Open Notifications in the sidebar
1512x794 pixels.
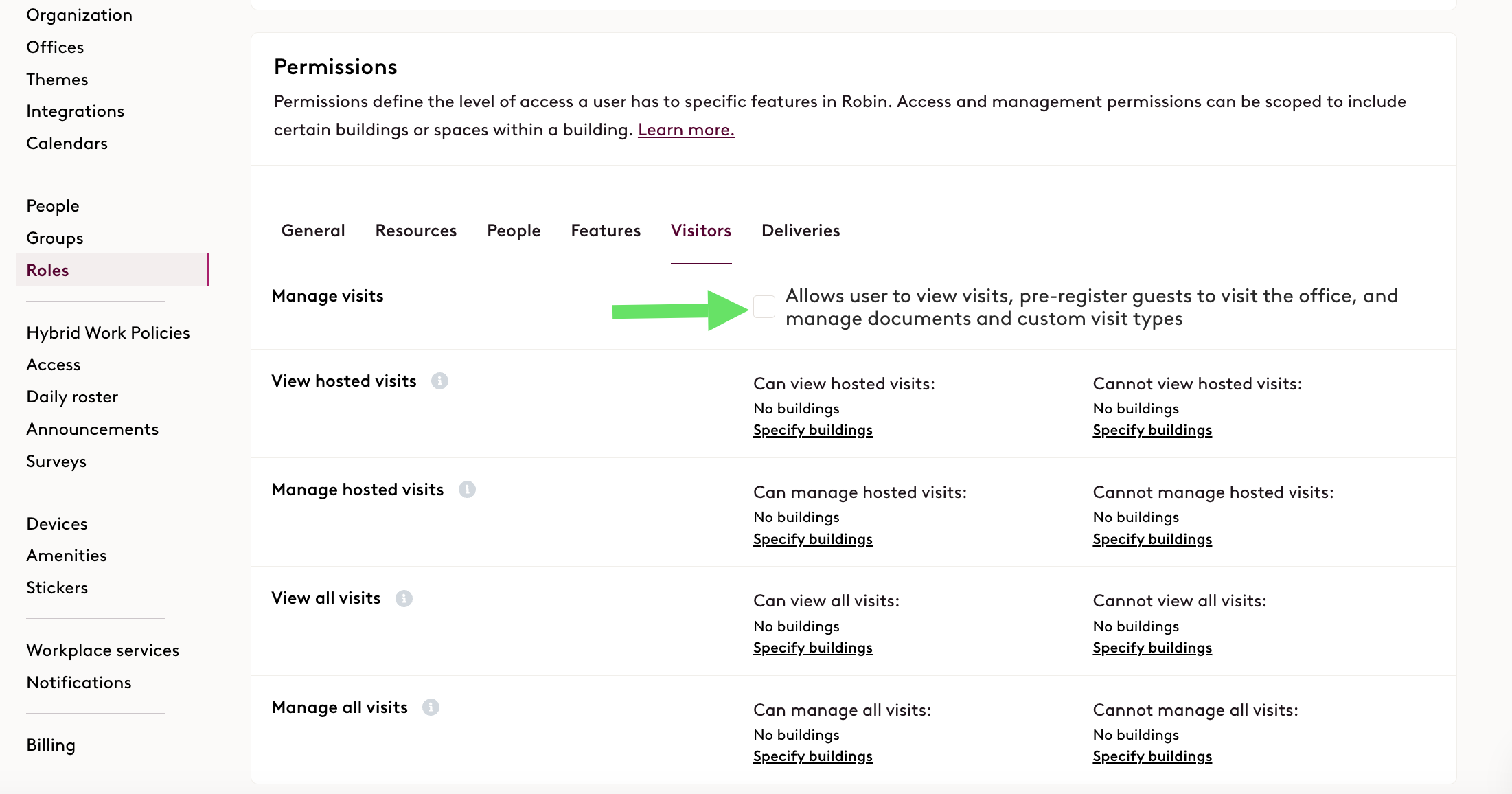(x=79, y=683)
